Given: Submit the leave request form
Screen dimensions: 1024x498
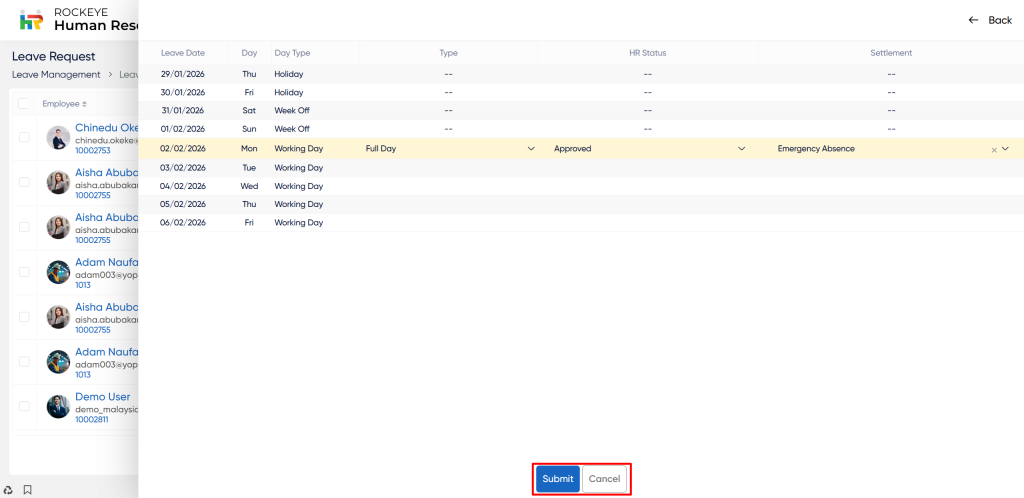Looking at the screenshot, I should tap(557, 479).
